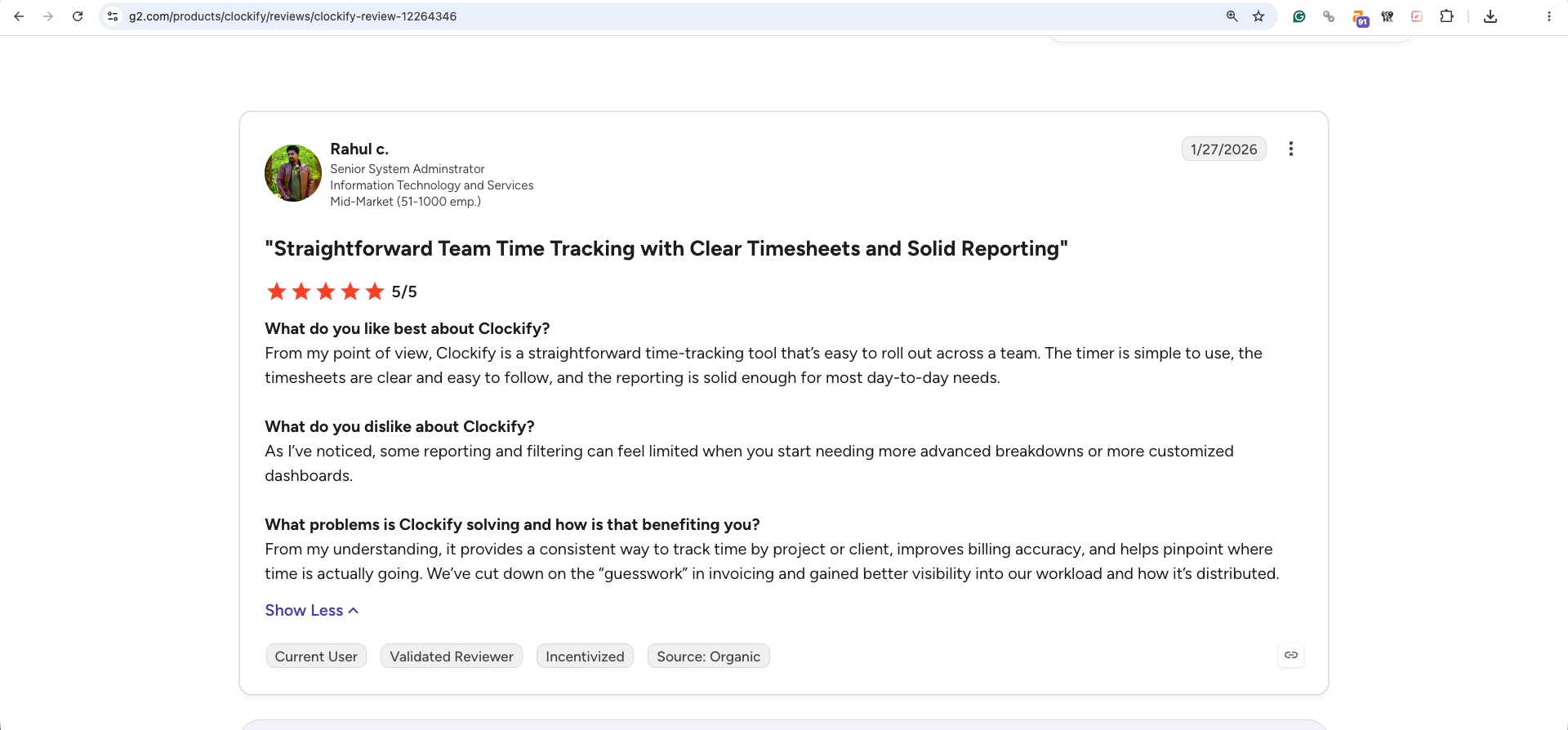Screen dimensions: 1568x730
Task: Open the pink pencil note extension
Action: pos(1417,16)
